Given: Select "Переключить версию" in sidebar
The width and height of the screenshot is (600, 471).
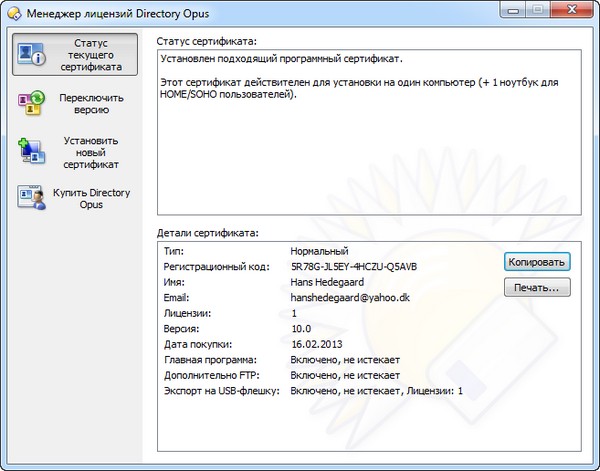Looking at the screenshot, I should pos(75,103).
